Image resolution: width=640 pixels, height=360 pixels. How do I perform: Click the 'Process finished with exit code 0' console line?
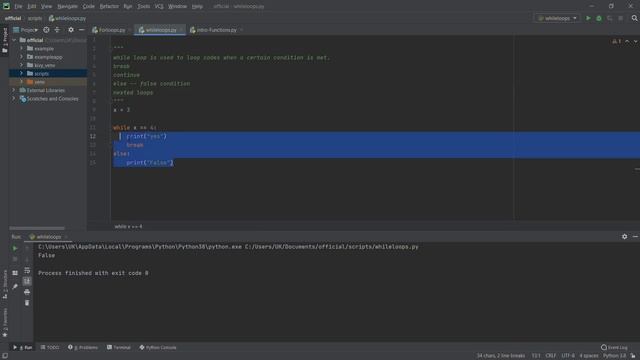point(93,273)
